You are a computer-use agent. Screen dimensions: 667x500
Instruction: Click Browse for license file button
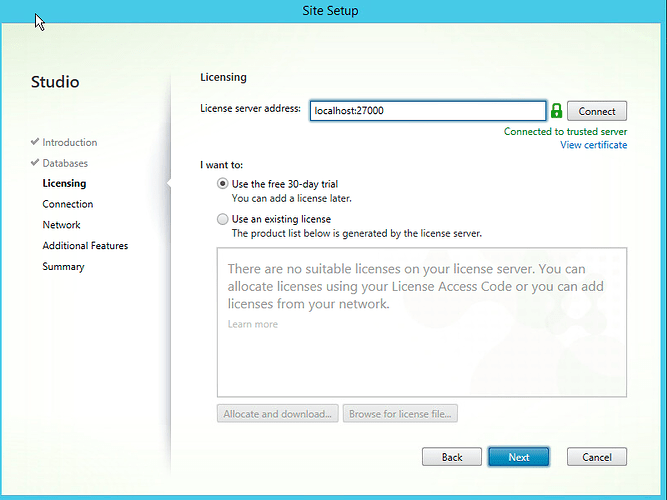pos(401,414)
